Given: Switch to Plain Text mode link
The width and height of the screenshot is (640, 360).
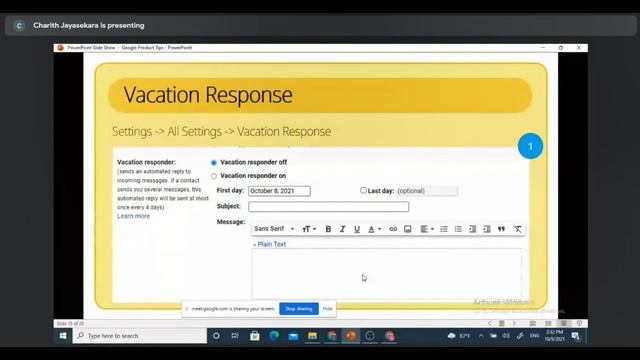Looking at the screenshot, I should click(269, 244).
